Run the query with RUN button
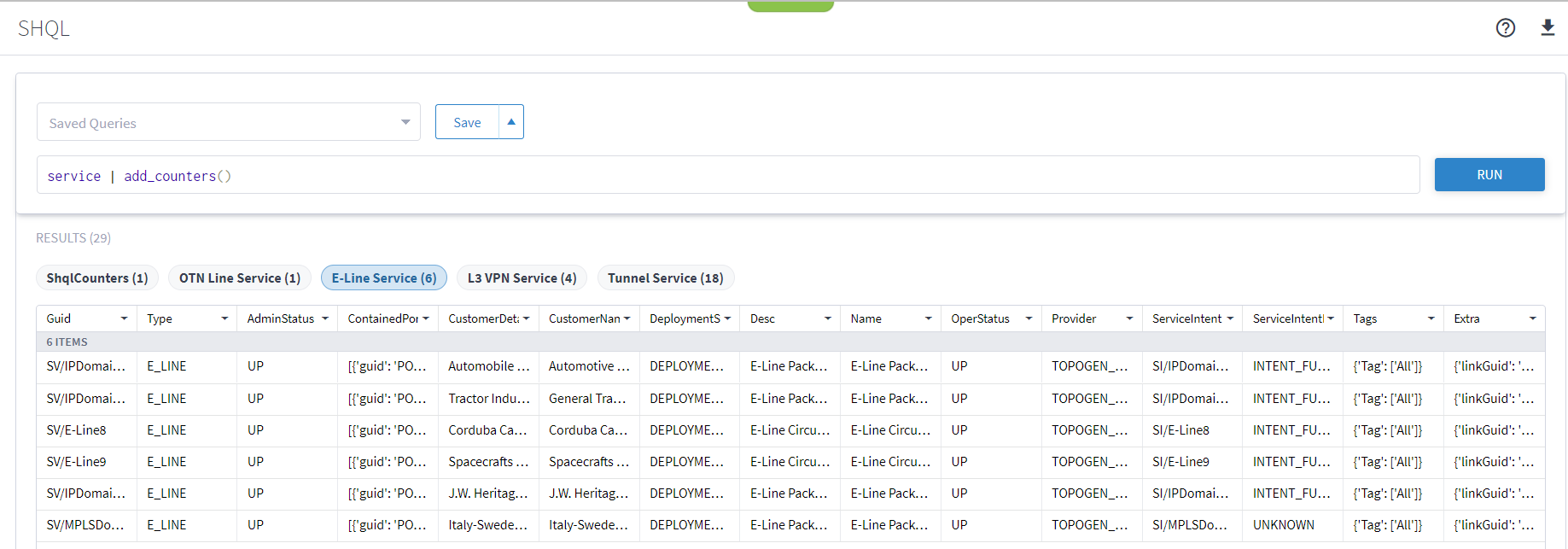Screen dimensions: 1568x549 pyautogui.click(x=1489, y=174)
